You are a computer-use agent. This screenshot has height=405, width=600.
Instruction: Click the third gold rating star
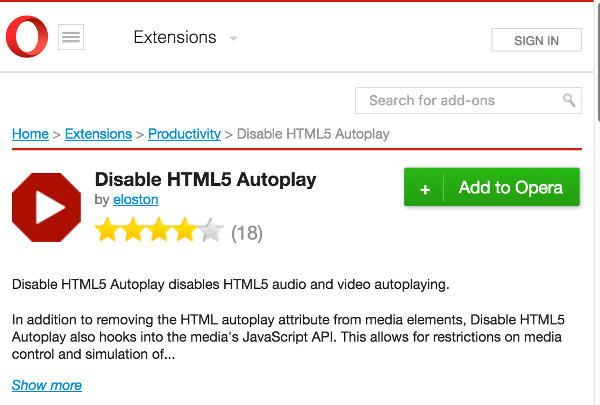click(159, 233)
